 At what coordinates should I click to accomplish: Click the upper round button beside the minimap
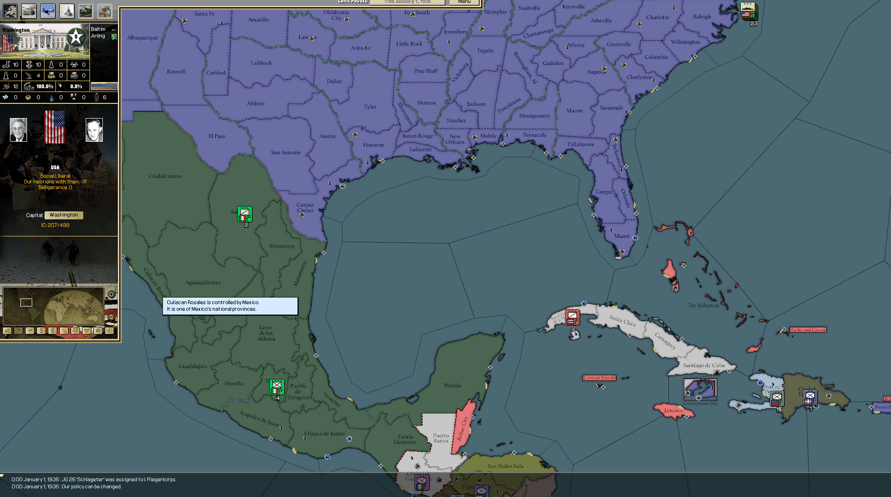(x=111, y=294)
